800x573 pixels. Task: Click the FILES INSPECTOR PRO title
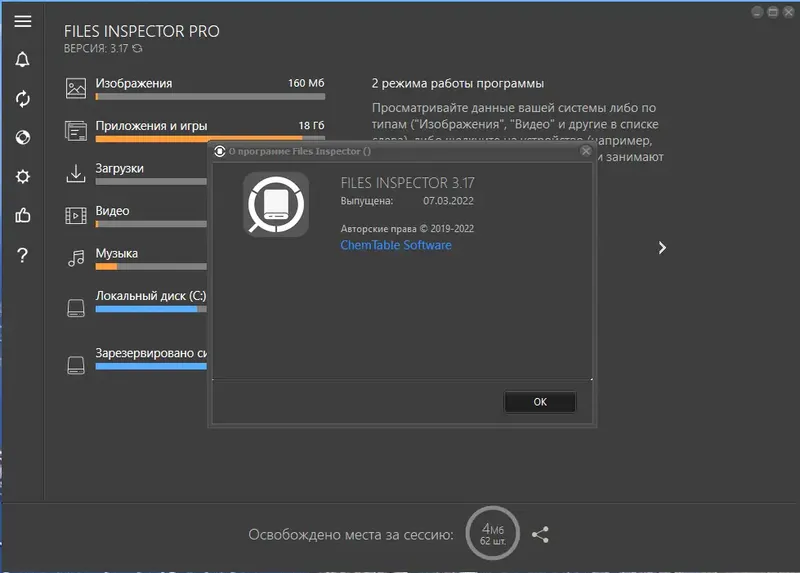pyautogui.click(x=142, y=31)
